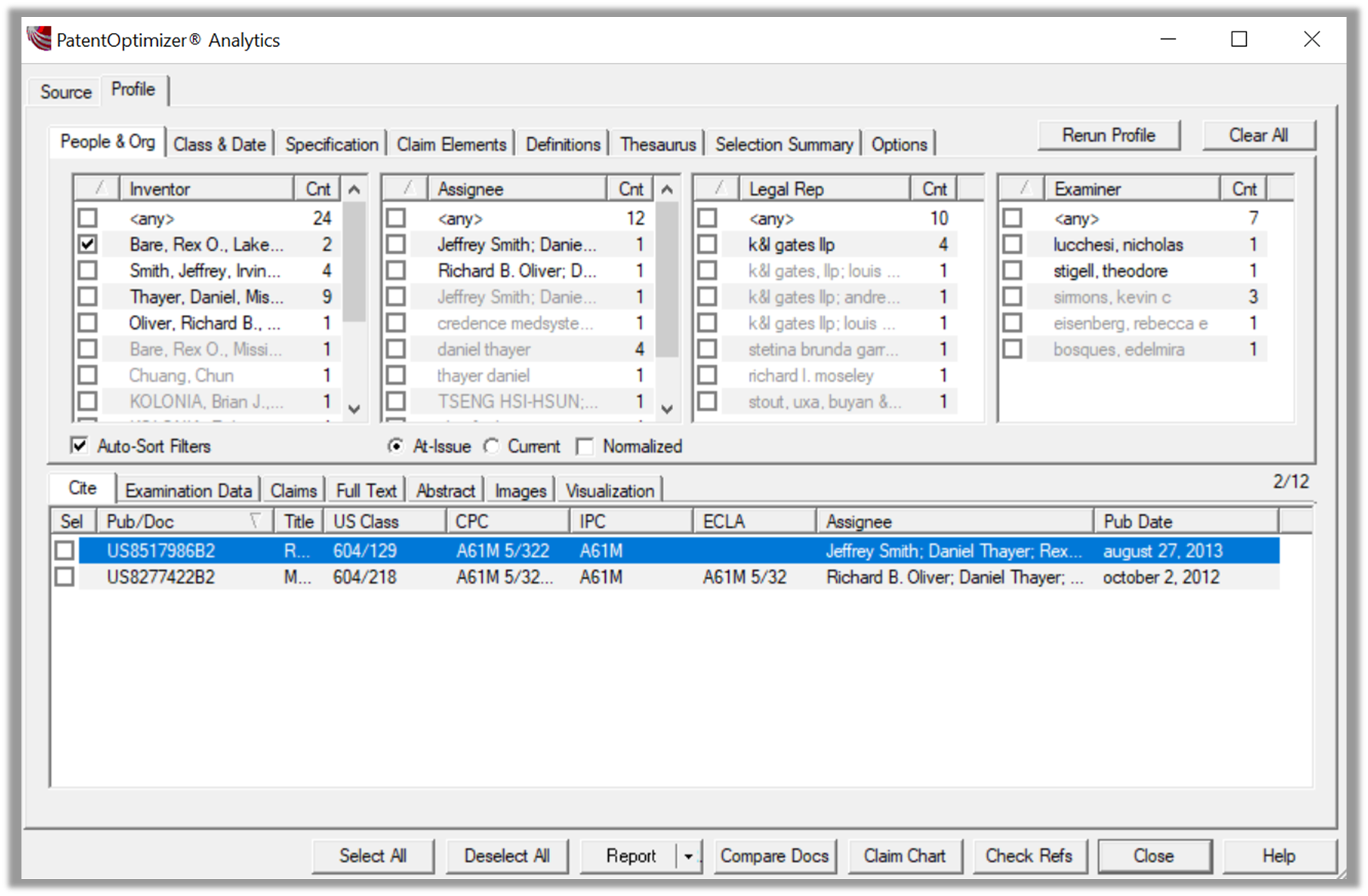1368x896 pixels.
Task: Click the Compare Docs button
Action: click(774, 856)
